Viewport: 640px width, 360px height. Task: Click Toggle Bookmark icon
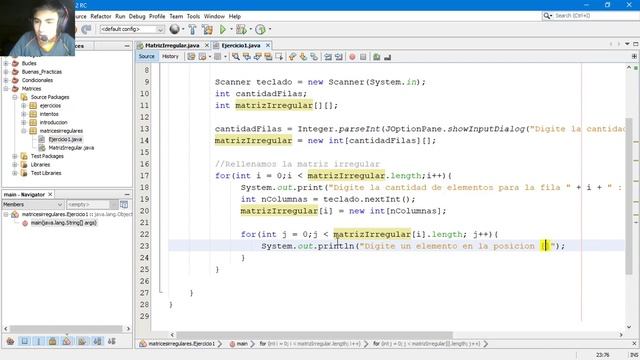(x=314, y=57)
